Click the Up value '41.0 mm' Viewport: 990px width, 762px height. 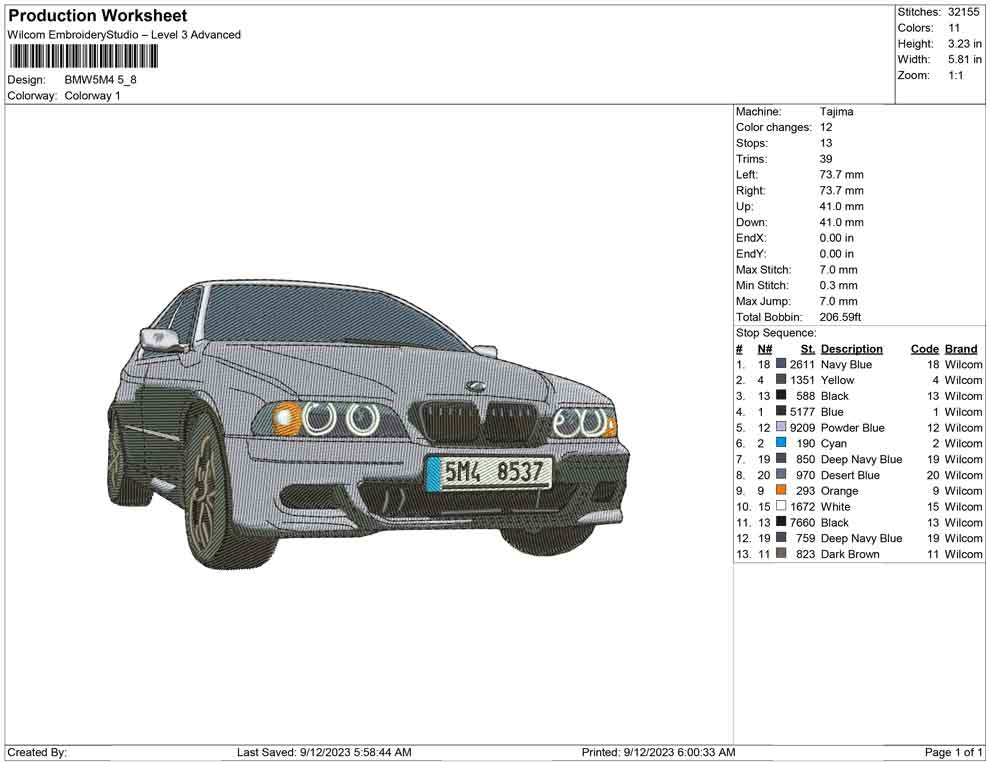[x=842, y=206]
